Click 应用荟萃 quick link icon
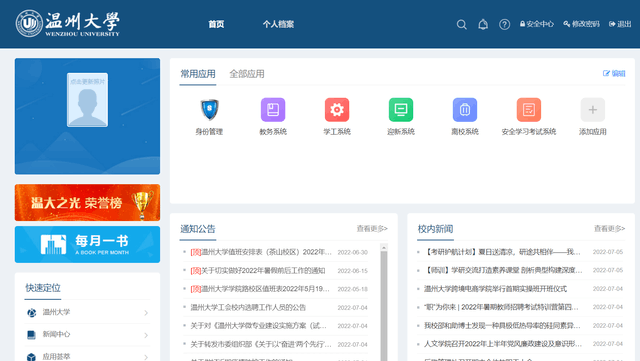The width and height of the screenshot is (640, 361). coord(31,357)
